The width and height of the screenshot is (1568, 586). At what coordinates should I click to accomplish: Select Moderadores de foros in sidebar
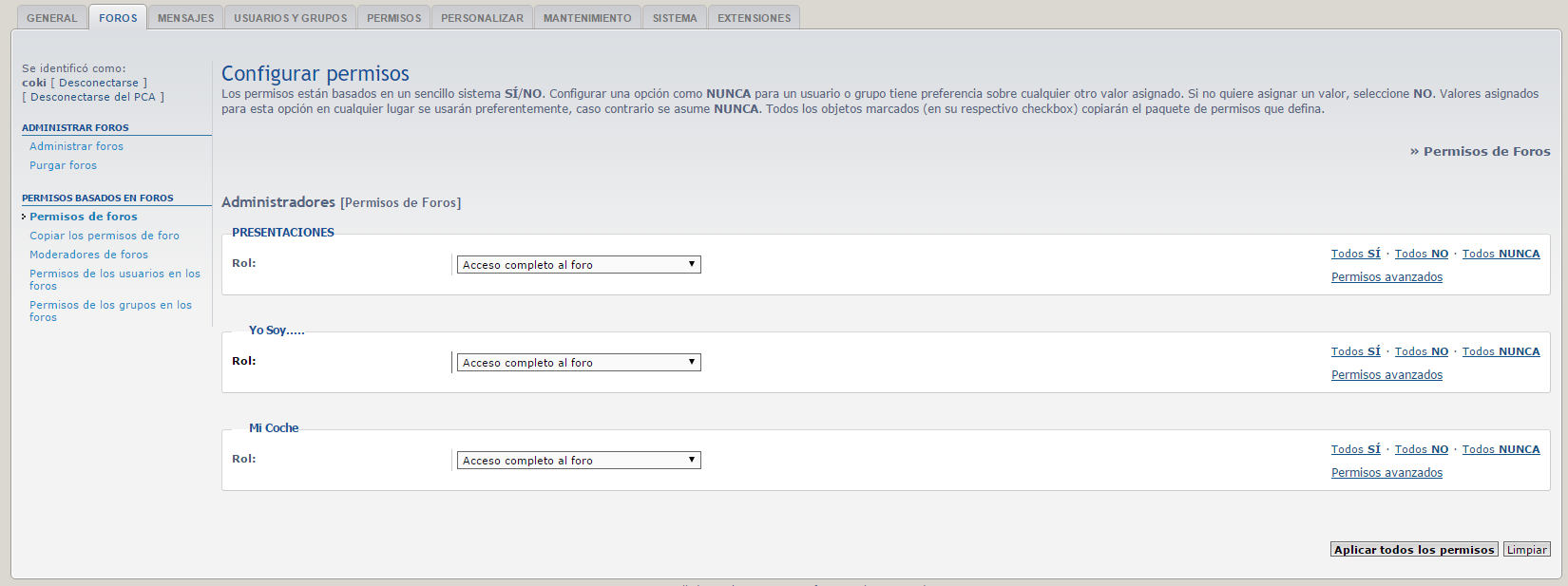point(88,255)
